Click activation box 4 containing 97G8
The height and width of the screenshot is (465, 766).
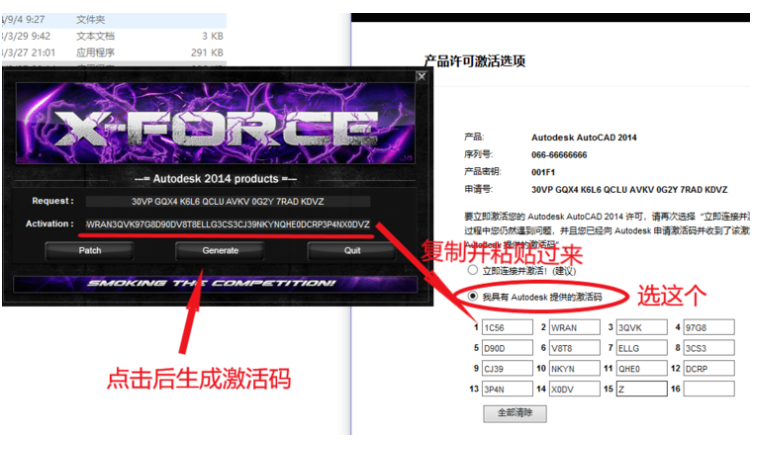tap(708, 327)
